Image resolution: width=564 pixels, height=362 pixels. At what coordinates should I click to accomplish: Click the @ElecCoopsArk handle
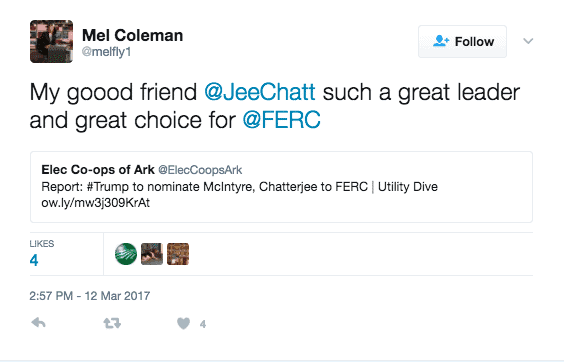click(x=200, y=170)
